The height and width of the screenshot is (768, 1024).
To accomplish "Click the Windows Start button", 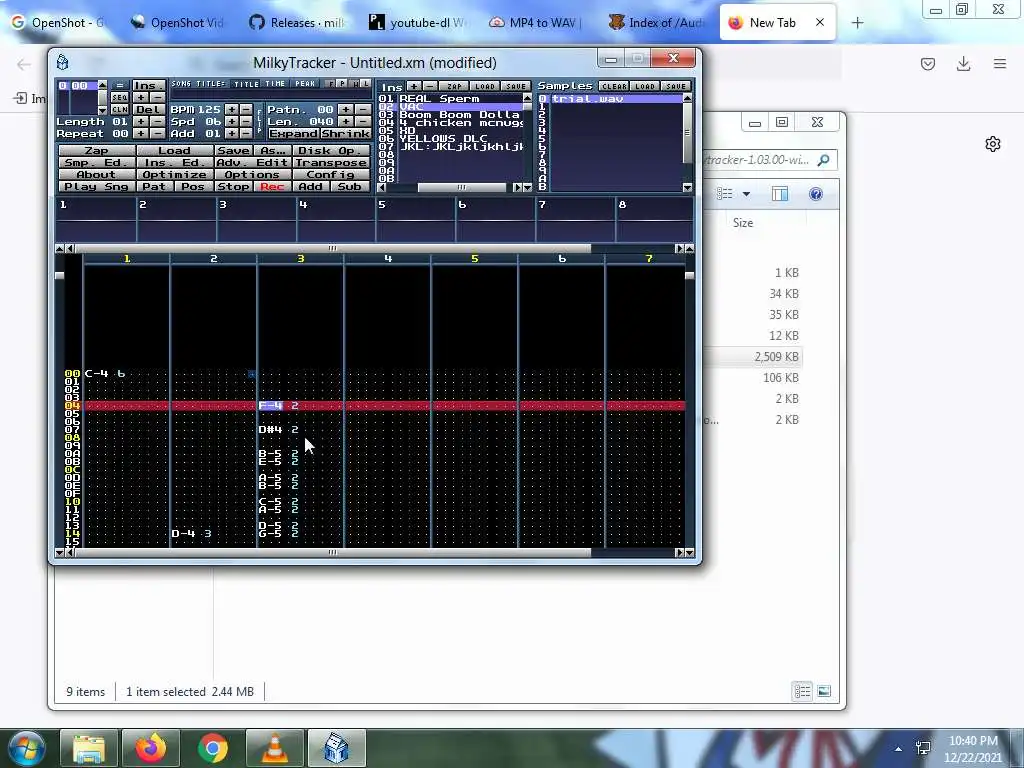I will (26, 748).
